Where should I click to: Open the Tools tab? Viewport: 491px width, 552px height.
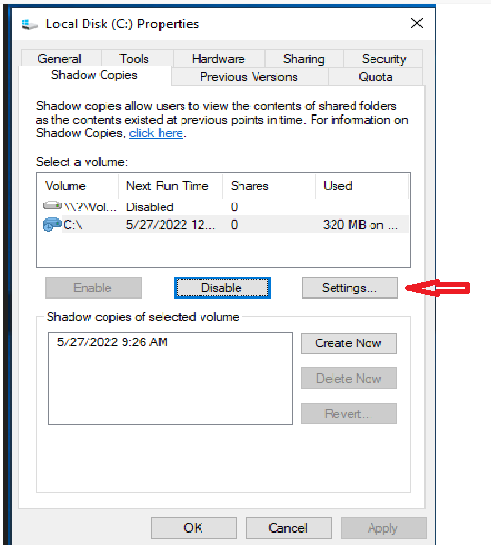point(134,58)
